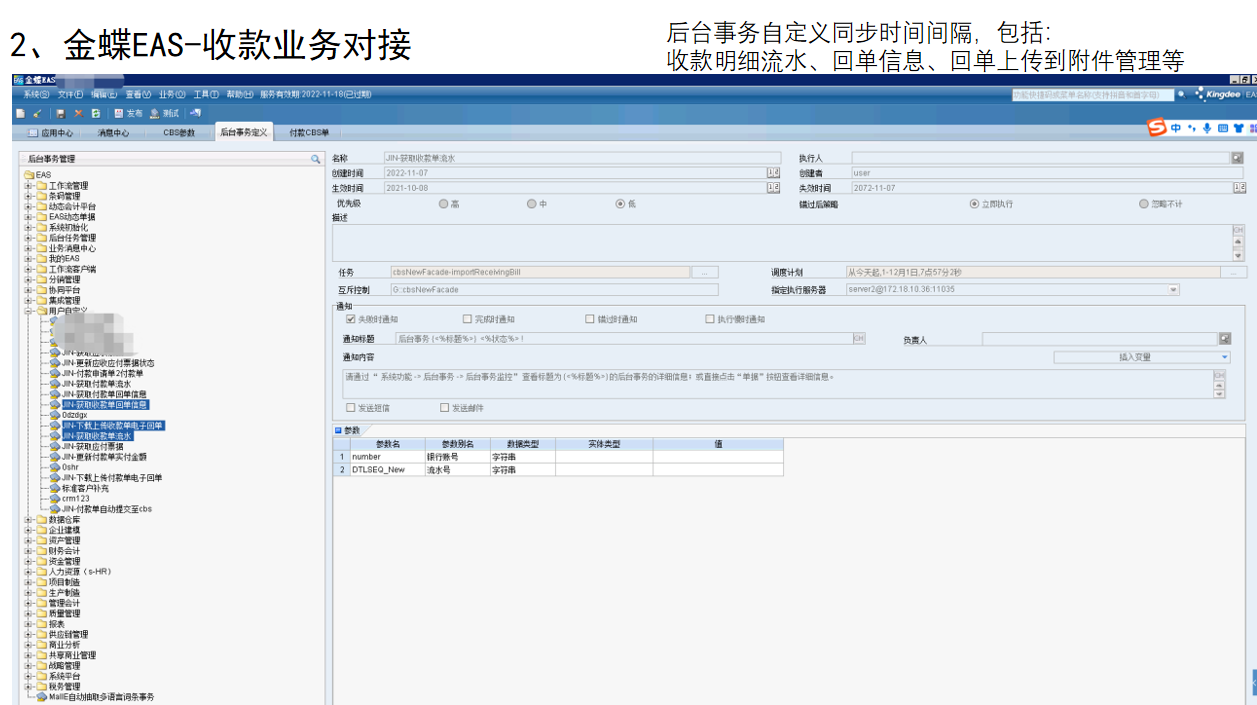The height and width of the screenshot is (705, 1257).
Task: Open calendar picker beside 生效时间 field
Action: [772, 188]
